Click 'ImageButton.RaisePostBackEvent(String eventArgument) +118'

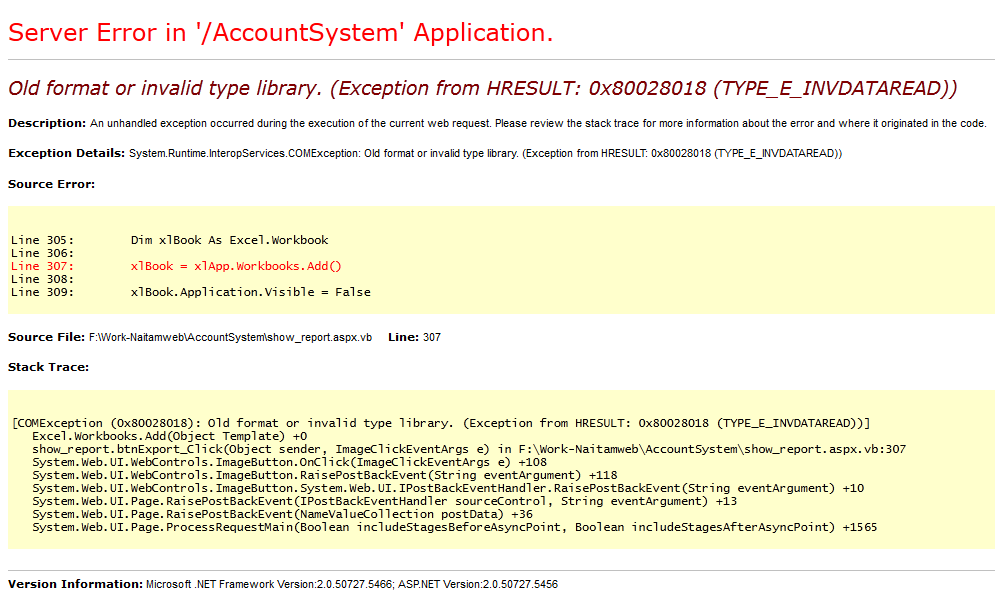tap(325, 475)
